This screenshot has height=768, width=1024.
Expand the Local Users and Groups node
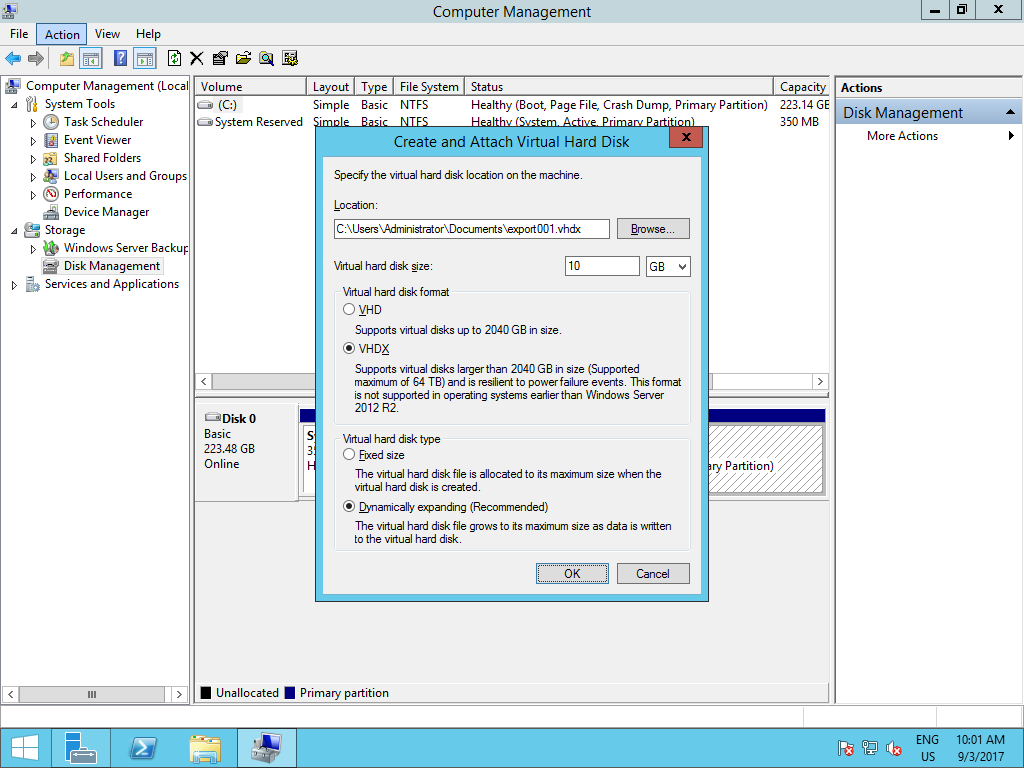(x=31, y=175)
